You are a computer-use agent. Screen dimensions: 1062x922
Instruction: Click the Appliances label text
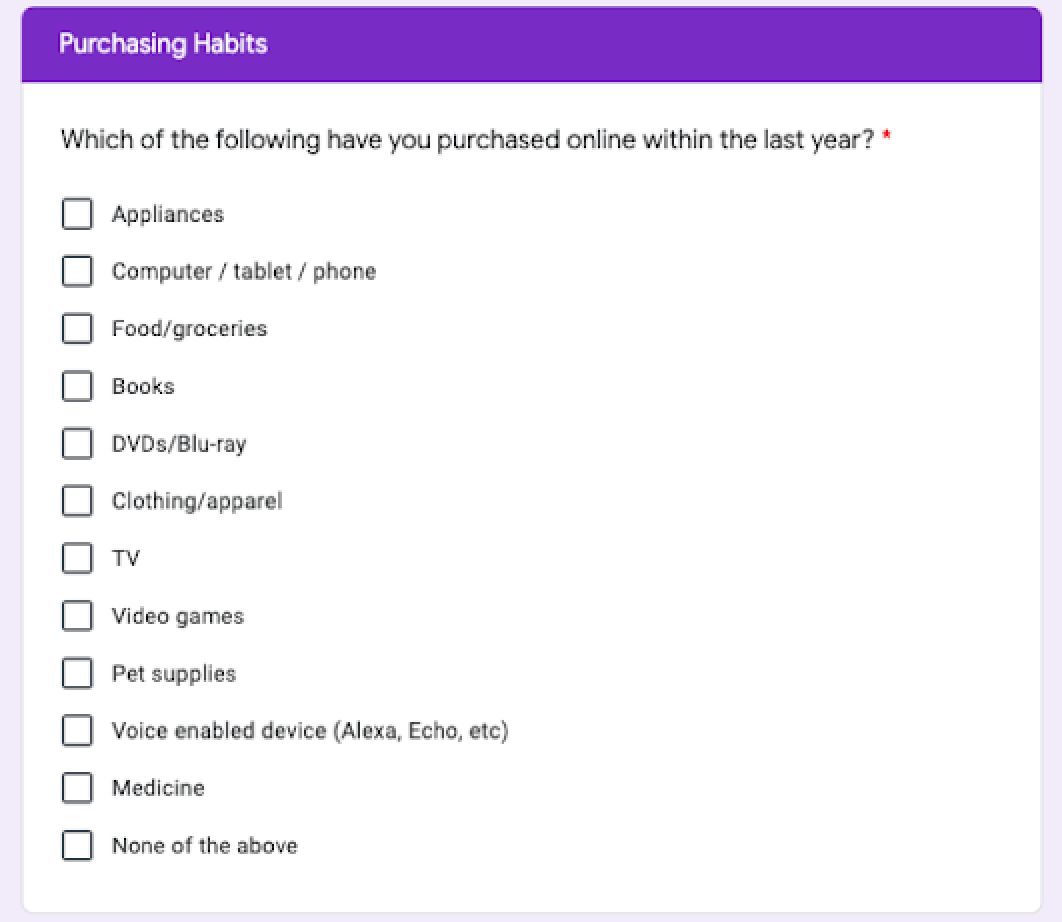(168, 215)
